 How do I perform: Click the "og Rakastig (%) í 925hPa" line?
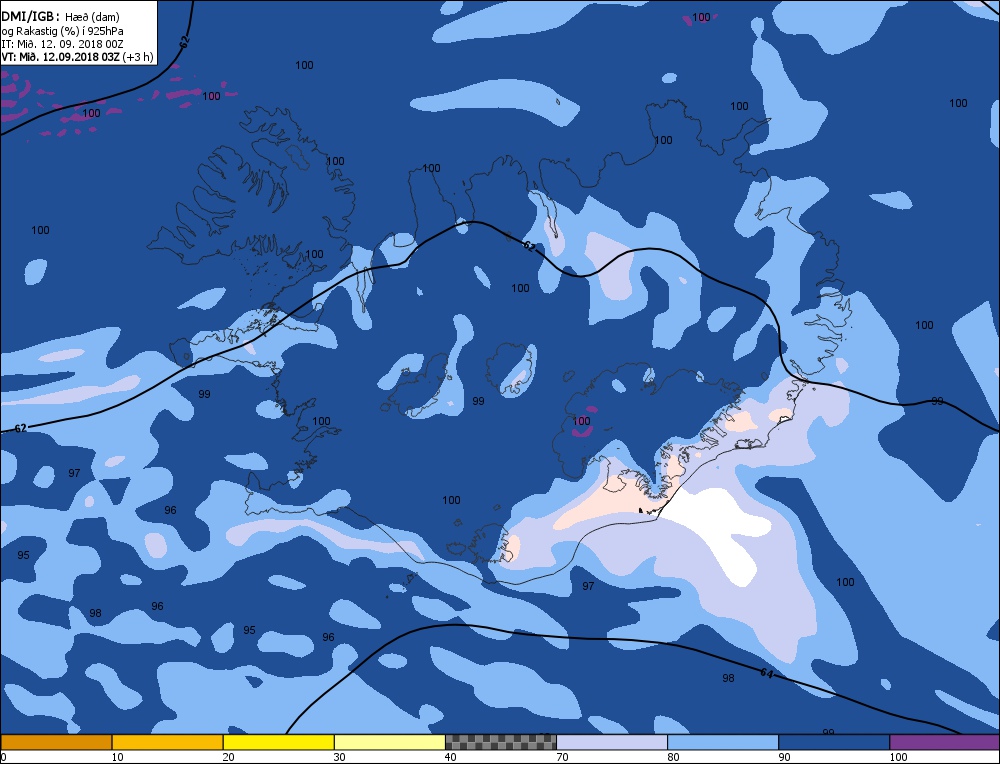coord(62,31)
